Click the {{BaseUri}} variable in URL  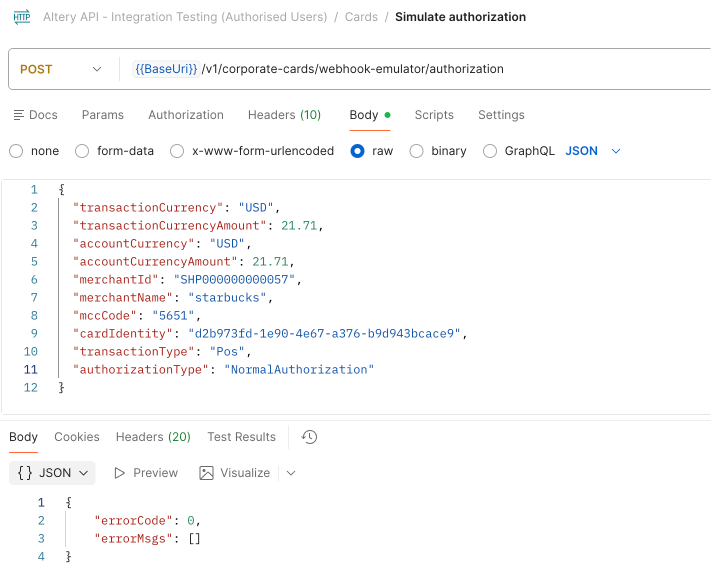(x=166, y=69)
